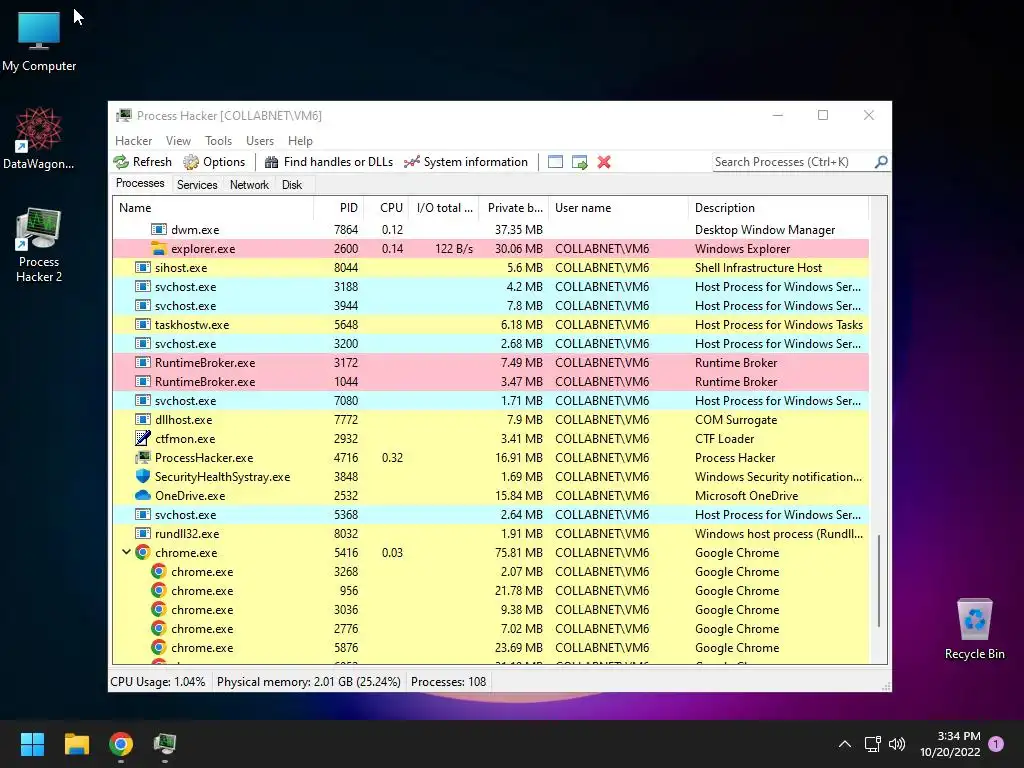Click the find window toolbar icon

pyautogui.click(x=555, y=162)
